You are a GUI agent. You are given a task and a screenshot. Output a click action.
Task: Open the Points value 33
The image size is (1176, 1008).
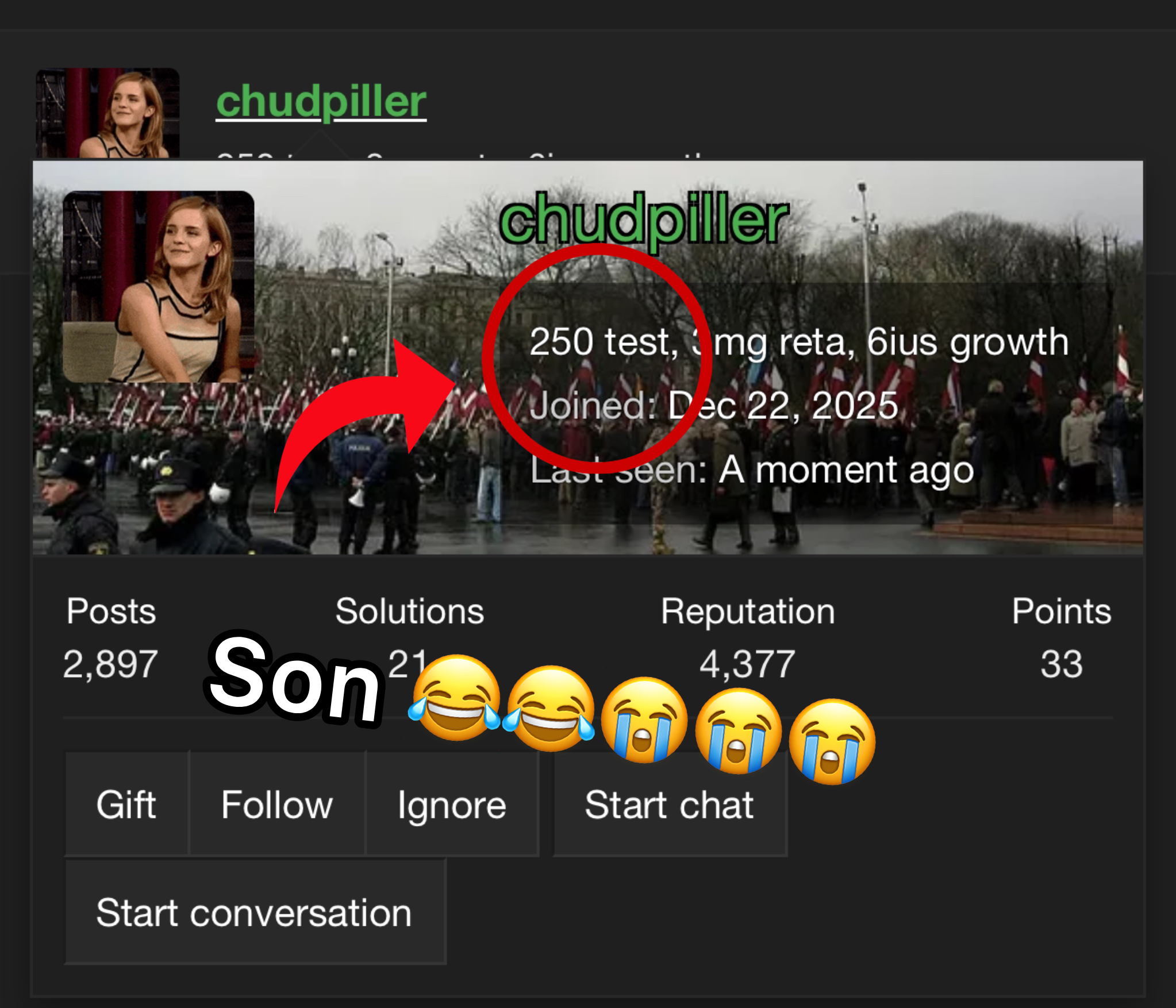pos(1061,664)
